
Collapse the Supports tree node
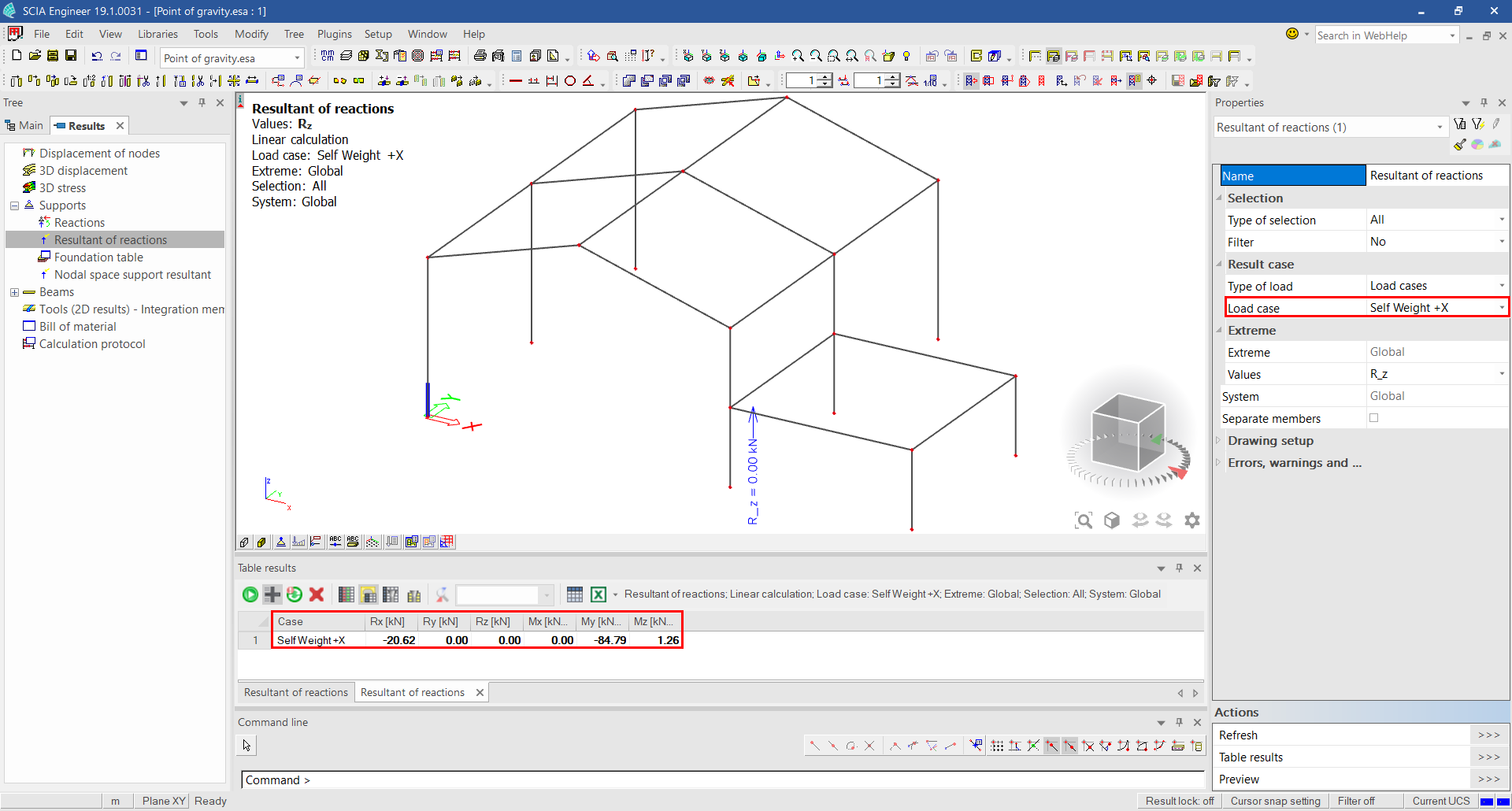(14, 206)
